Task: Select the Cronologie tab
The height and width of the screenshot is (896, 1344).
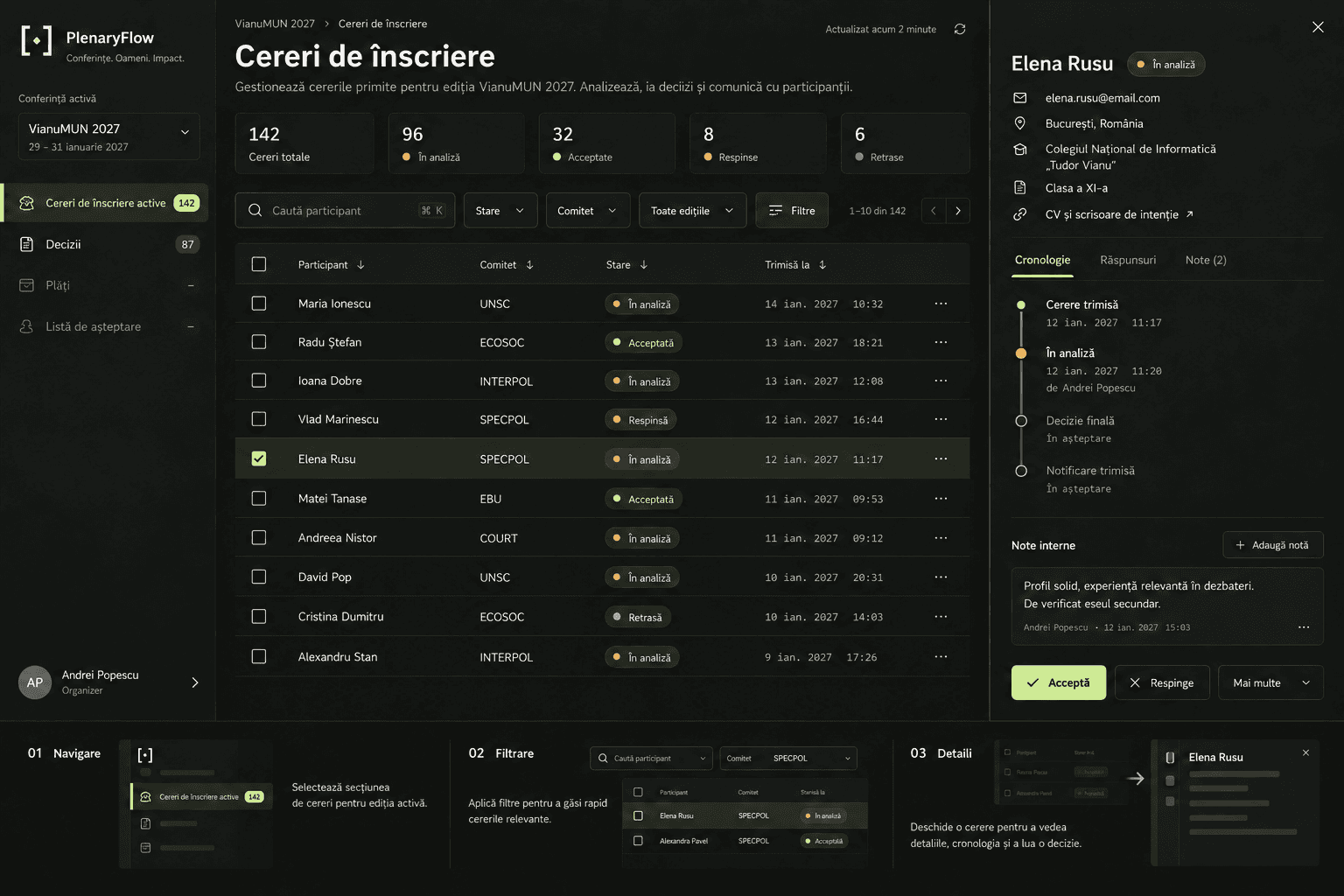Action: coord(1042,260)
